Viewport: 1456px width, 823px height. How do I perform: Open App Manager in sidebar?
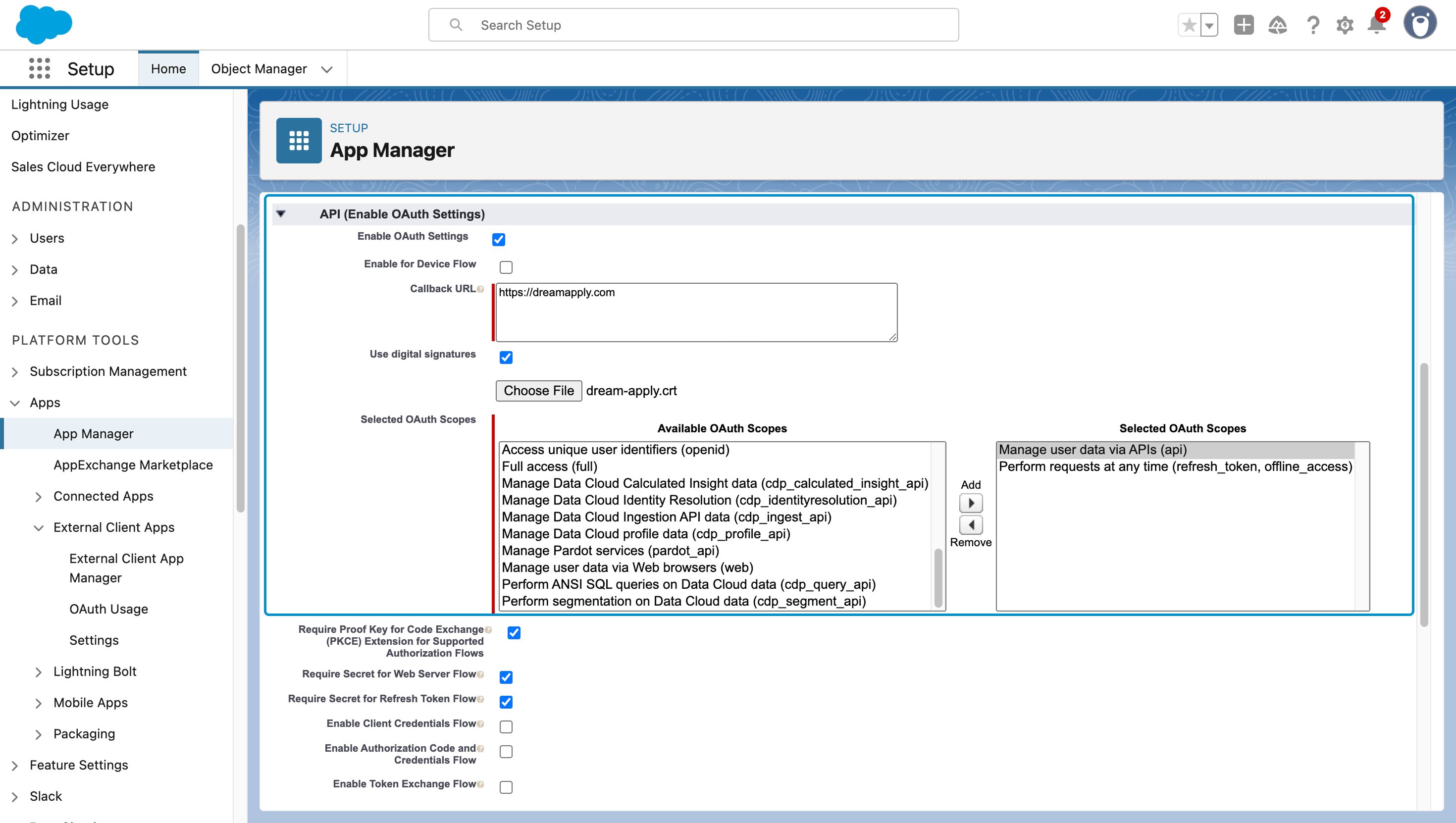point(93,434)
